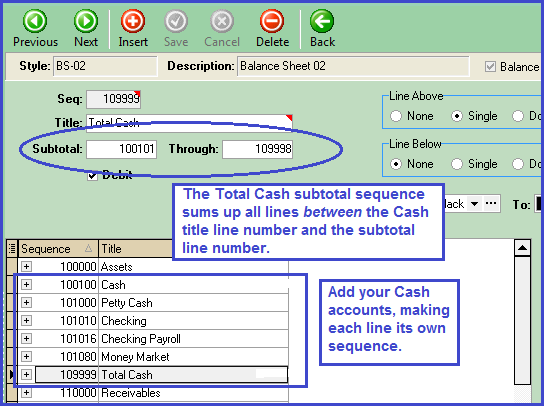Select the Receivables title cell
The height and width of the screenshot is (406, 544).
(194, 393)
